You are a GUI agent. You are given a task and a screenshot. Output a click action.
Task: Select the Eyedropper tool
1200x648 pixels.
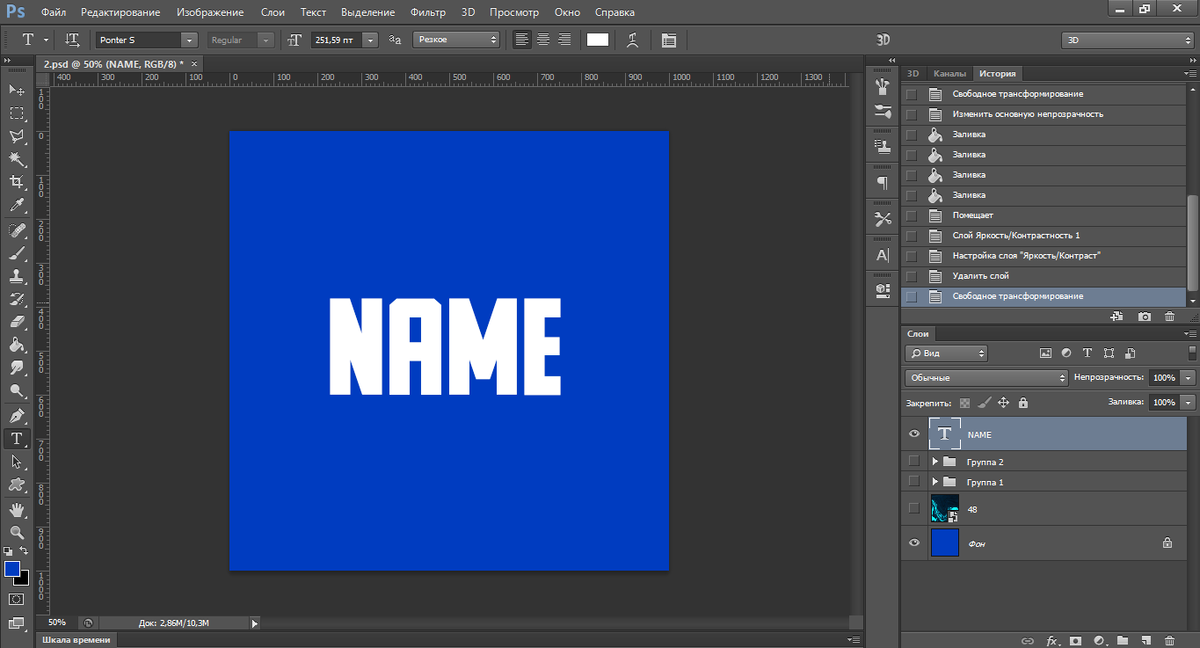(x=17, y=205)
